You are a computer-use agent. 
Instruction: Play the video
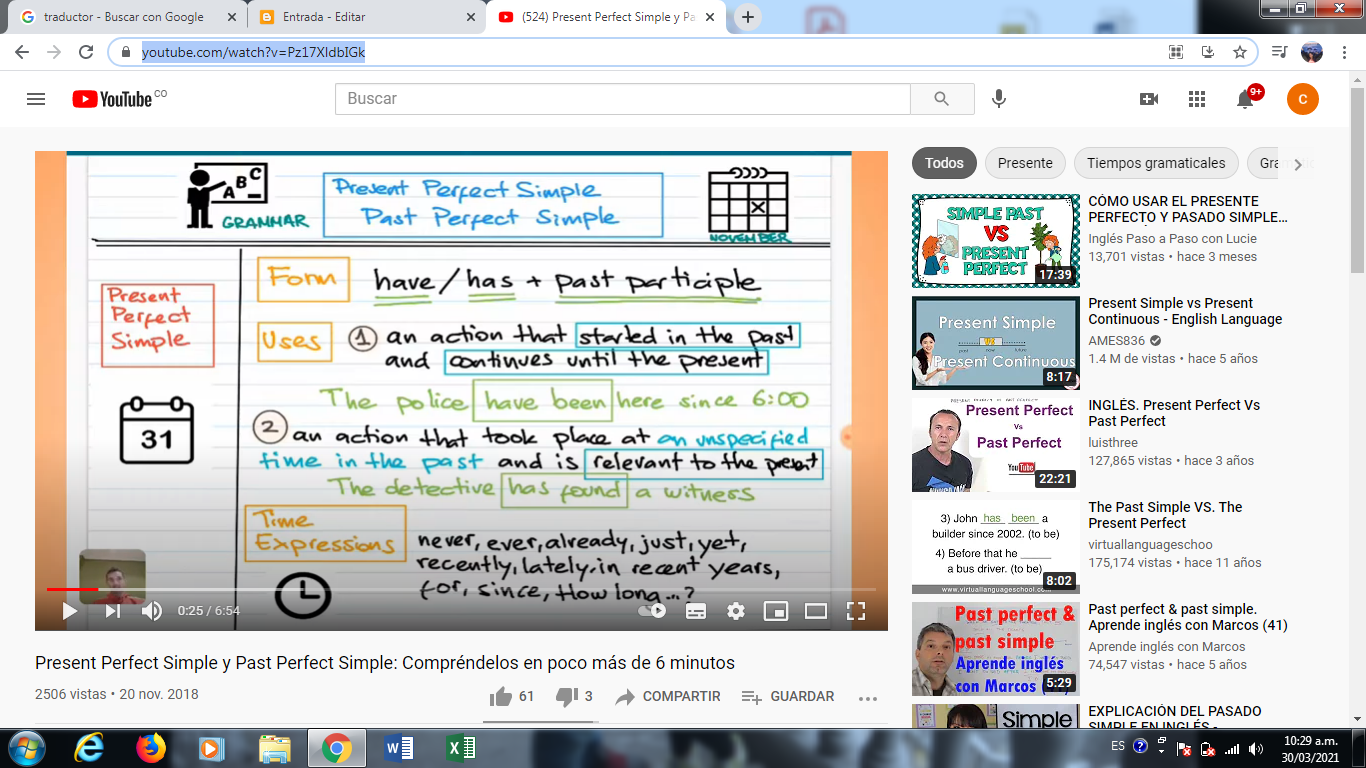click(69, 611)
